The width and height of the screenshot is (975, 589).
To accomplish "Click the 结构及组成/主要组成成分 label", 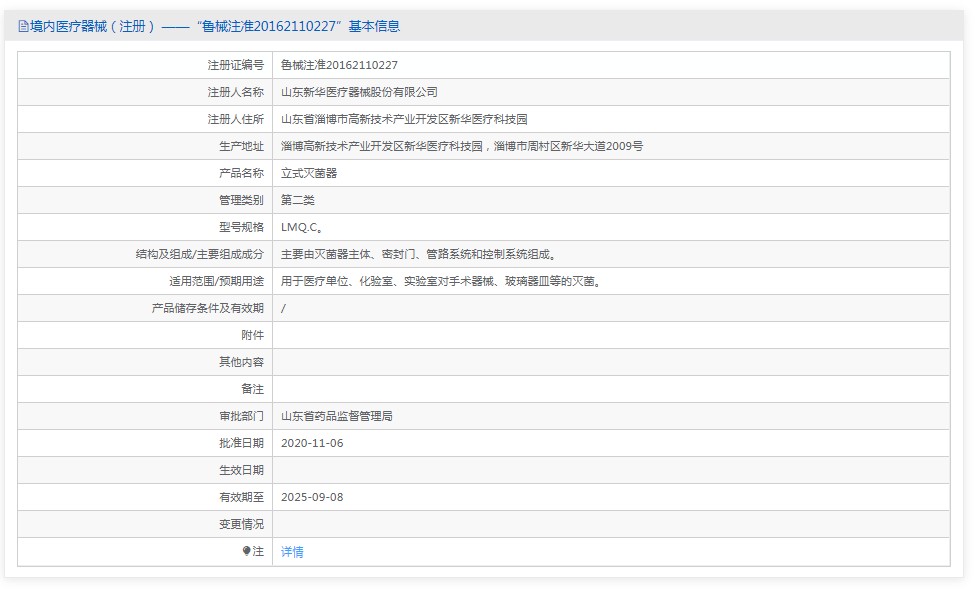I will pos(200,254).
